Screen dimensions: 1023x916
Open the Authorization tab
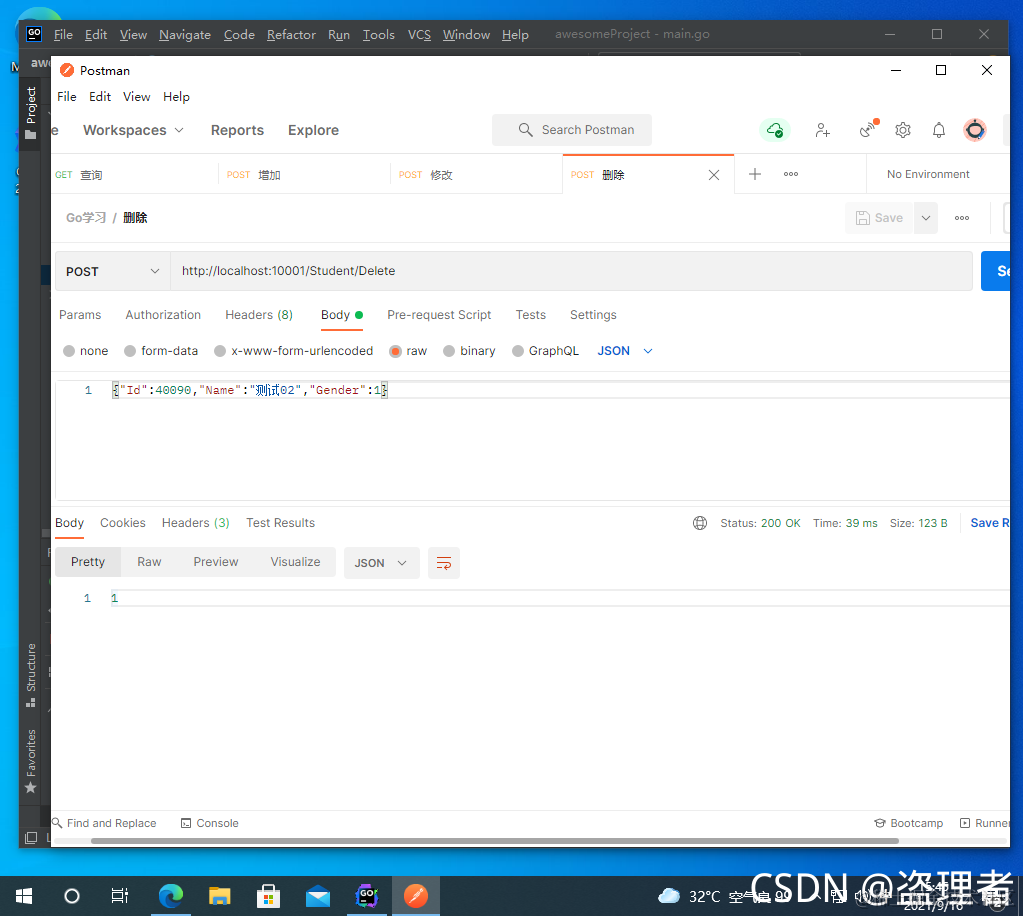point(163,315)
